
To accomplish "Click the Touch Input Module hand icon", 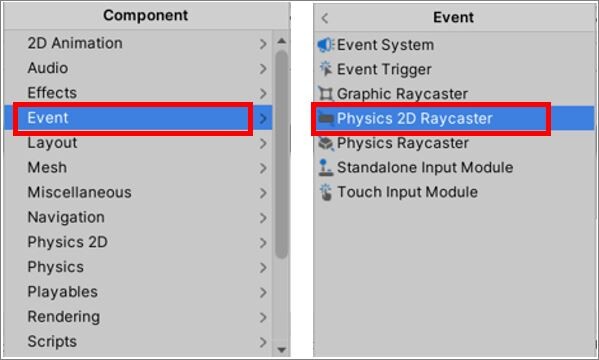I will (326, 192).
